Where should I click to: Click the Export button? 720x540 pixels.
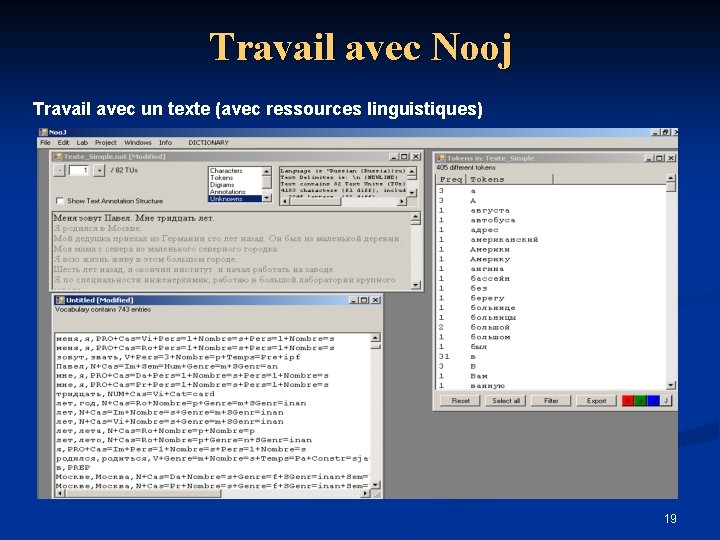(596, 401)
